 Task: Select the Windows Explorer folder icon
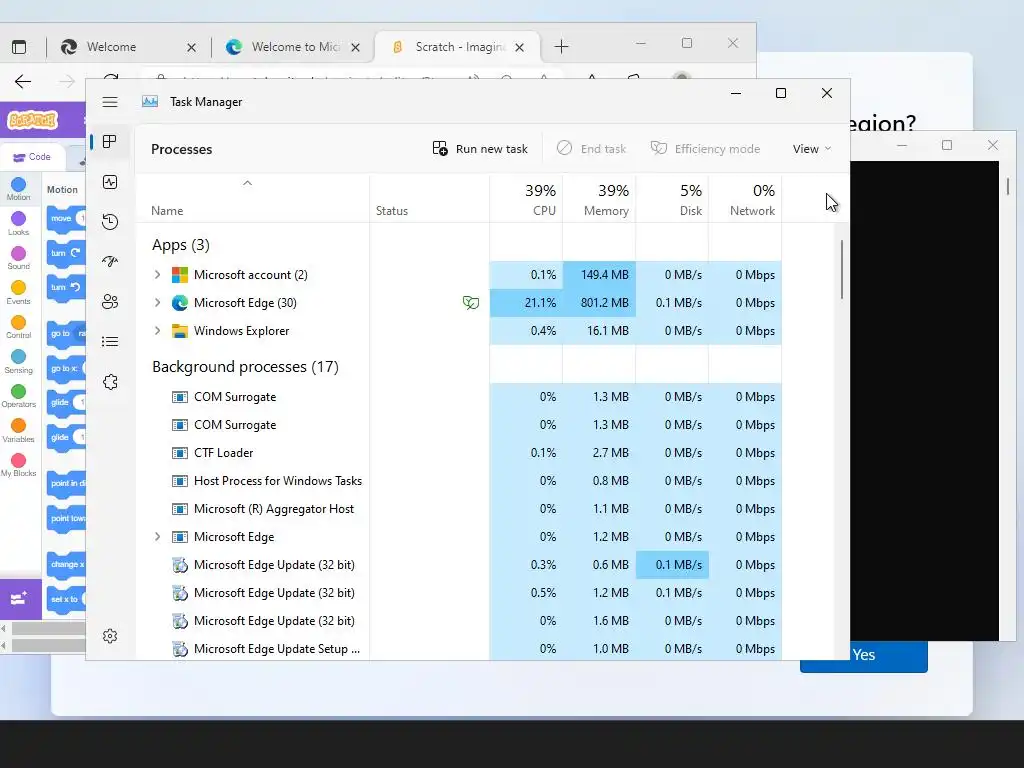coord(180,331)
